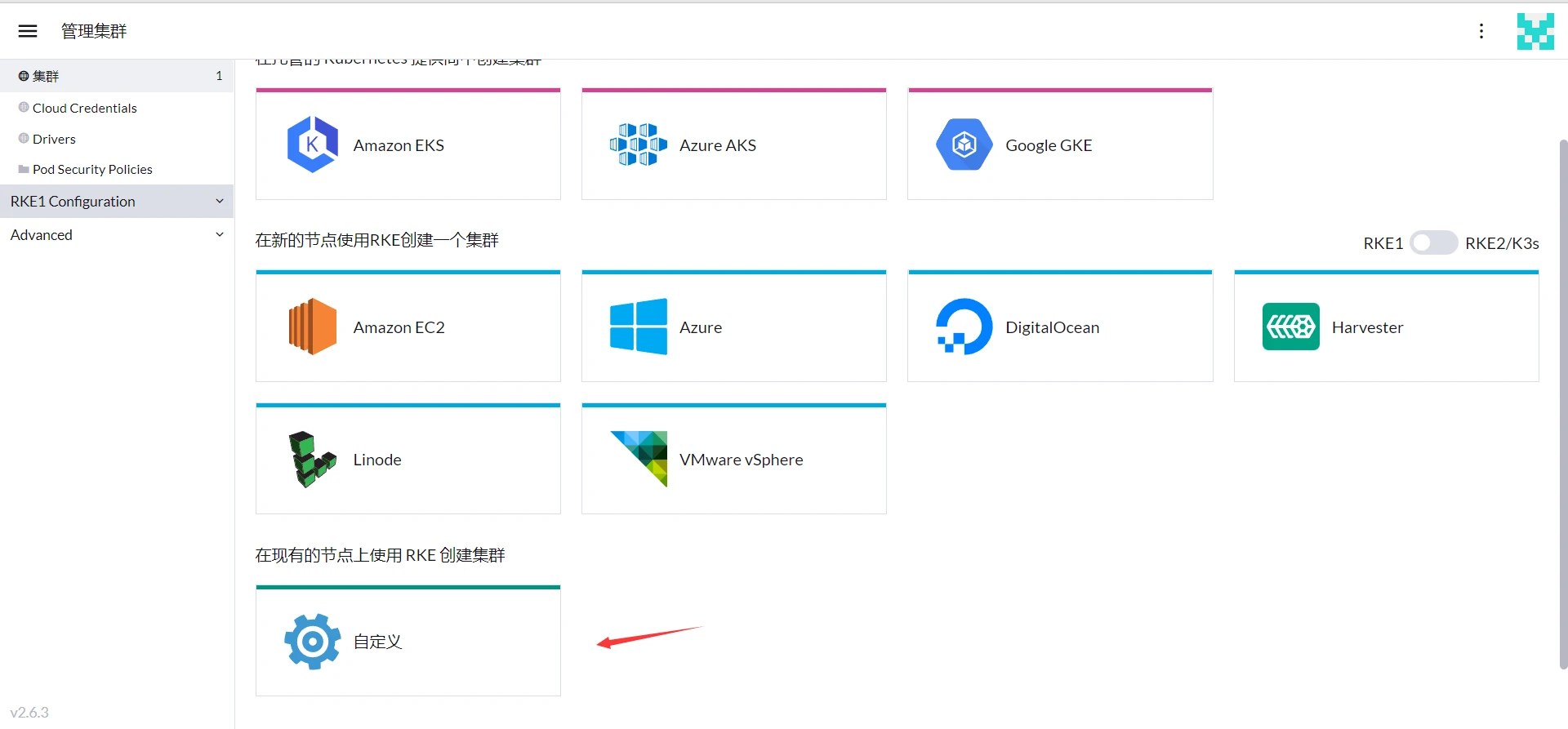Viewport: 1568px width, 729px height.
Task: Click heading 在现有的节点上使用 RKE 创建集群
Action: [380, 555]
